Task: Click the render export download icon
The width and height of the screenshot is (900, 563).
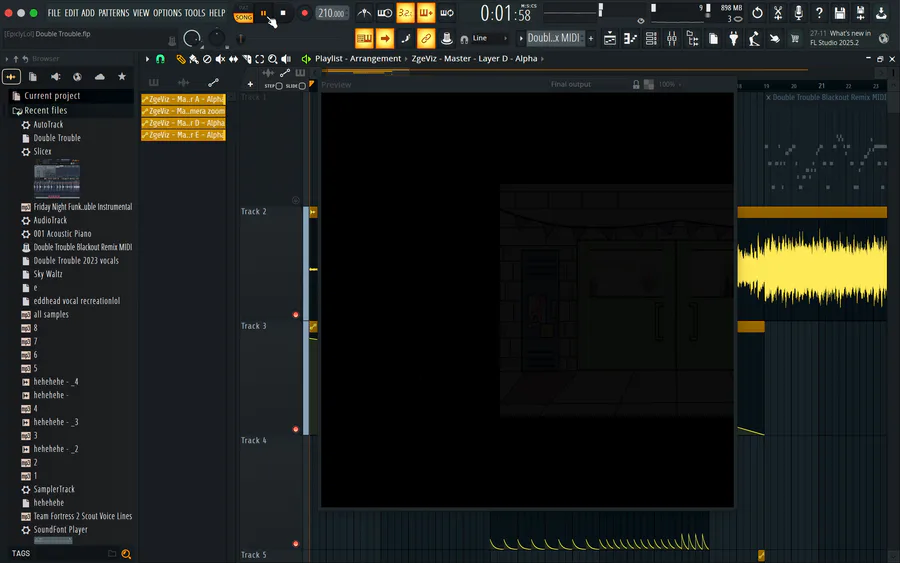Action: click(881, 13)
